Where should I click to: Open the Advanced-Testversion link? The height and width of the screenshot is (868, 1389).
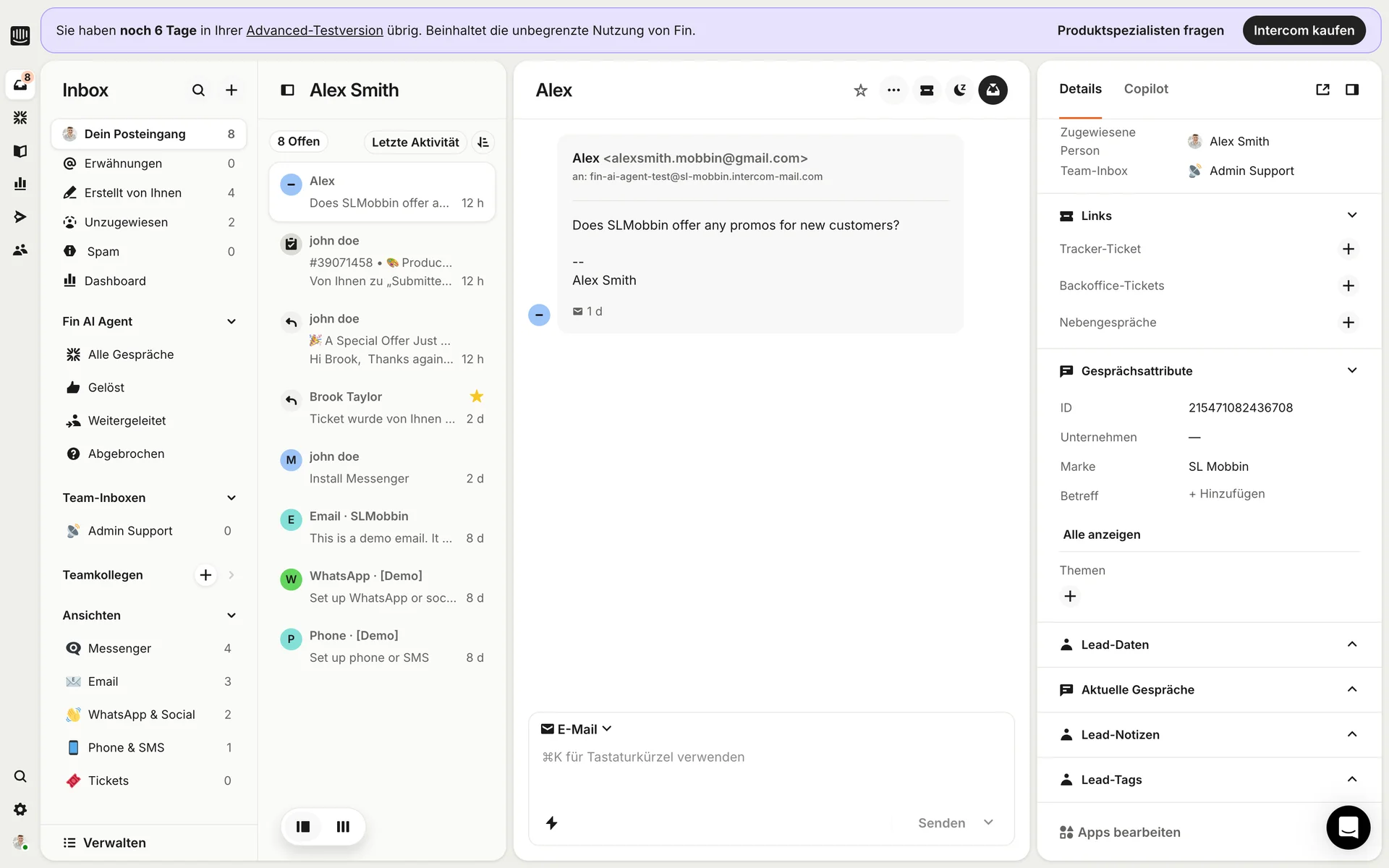pos(314,30)
